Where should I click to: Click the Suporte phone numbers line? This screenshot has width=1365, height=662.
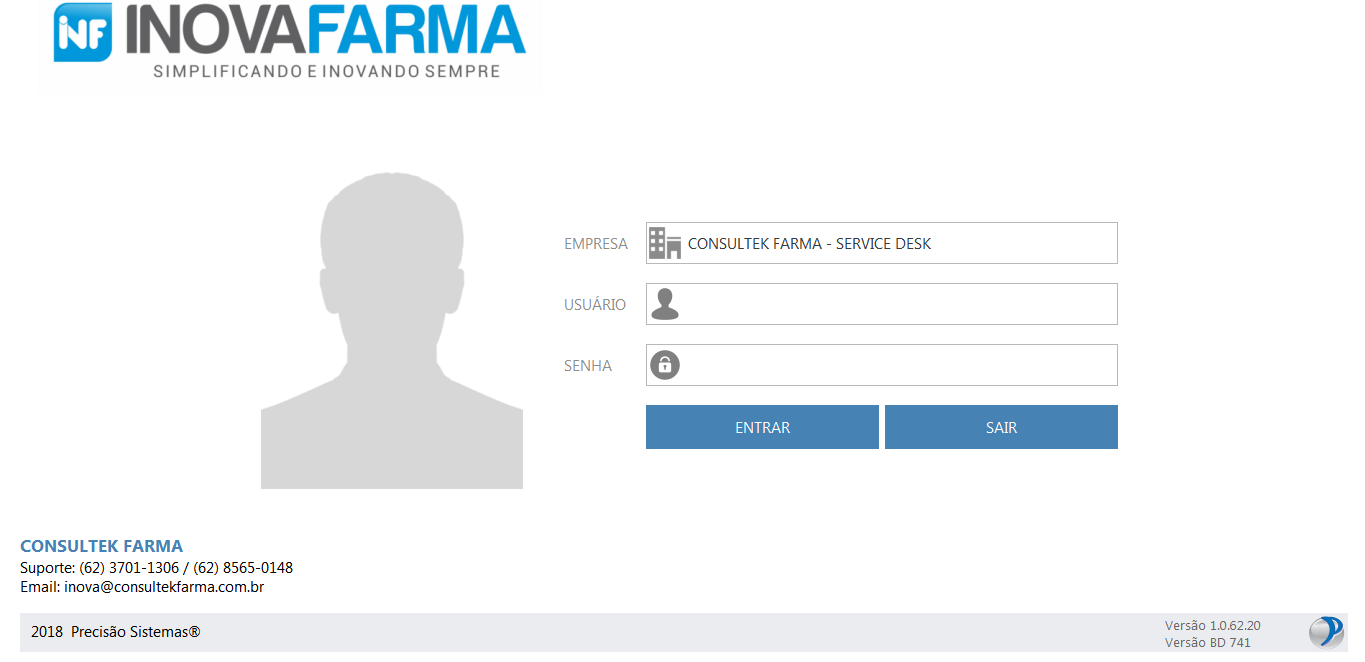156,568
